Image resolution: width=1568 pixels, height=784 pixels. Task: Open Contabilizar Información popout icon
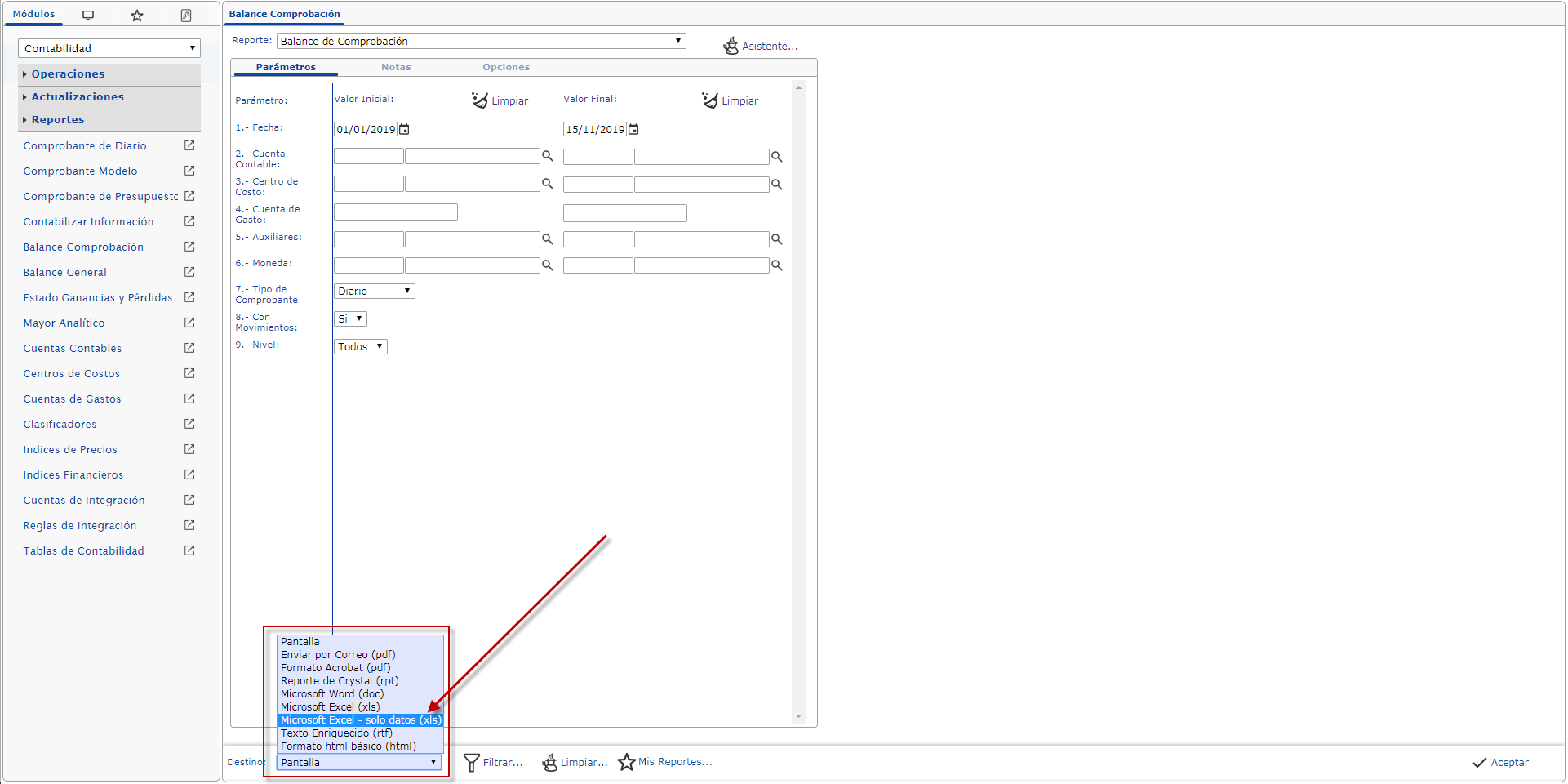pyautogui.click(x=189, y=221)
